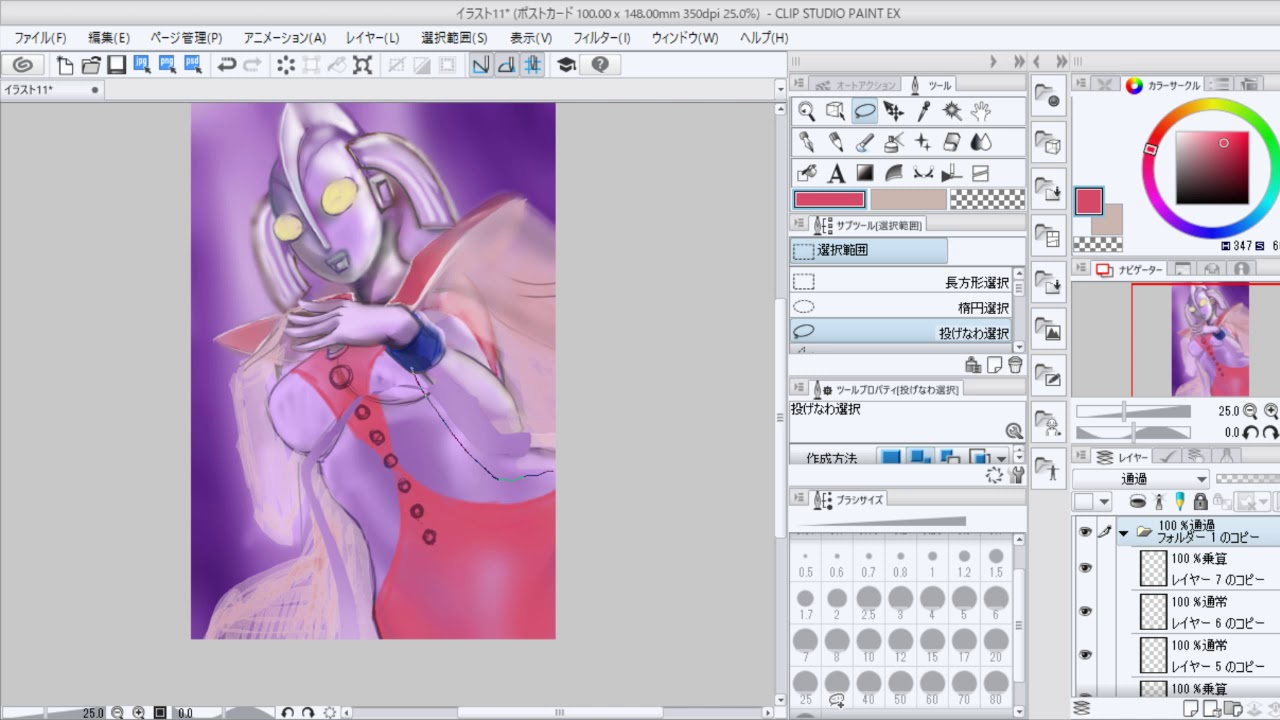Select the Eraser tool
This screenshot has height=720, width=1280.
(952, 142)
